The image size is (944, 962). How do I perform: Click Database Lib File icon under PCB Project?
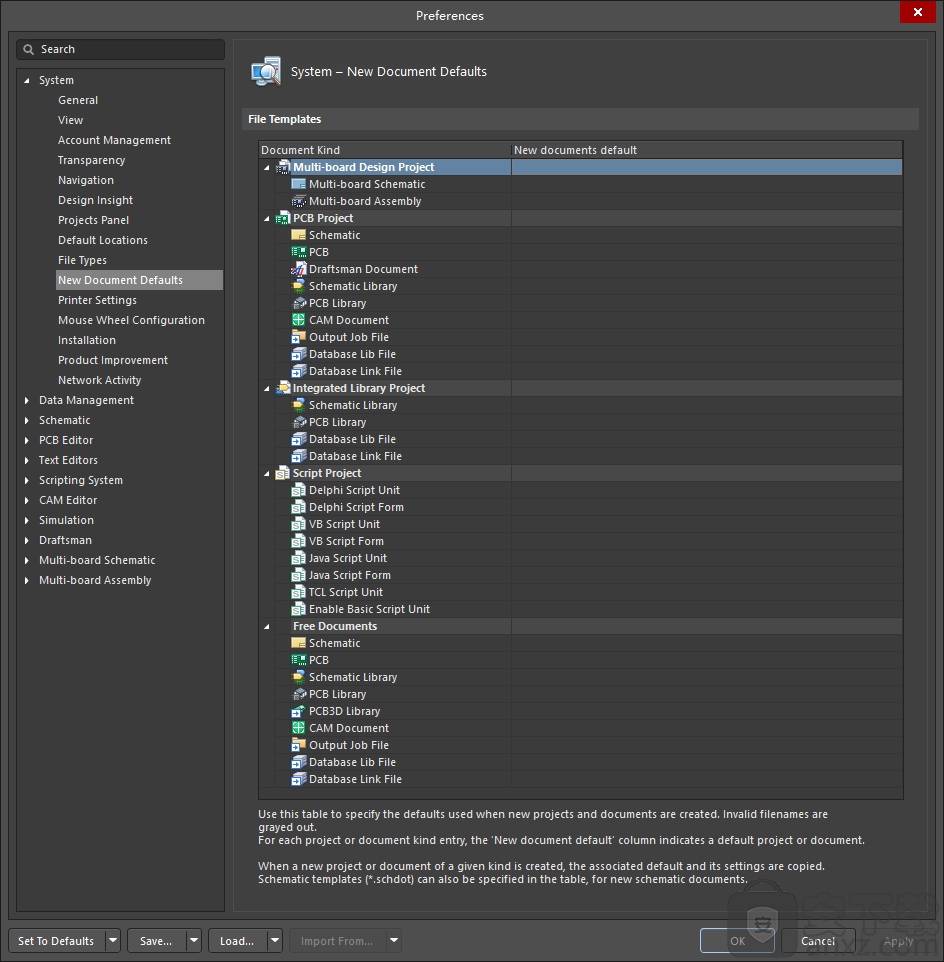coord(298,354)
